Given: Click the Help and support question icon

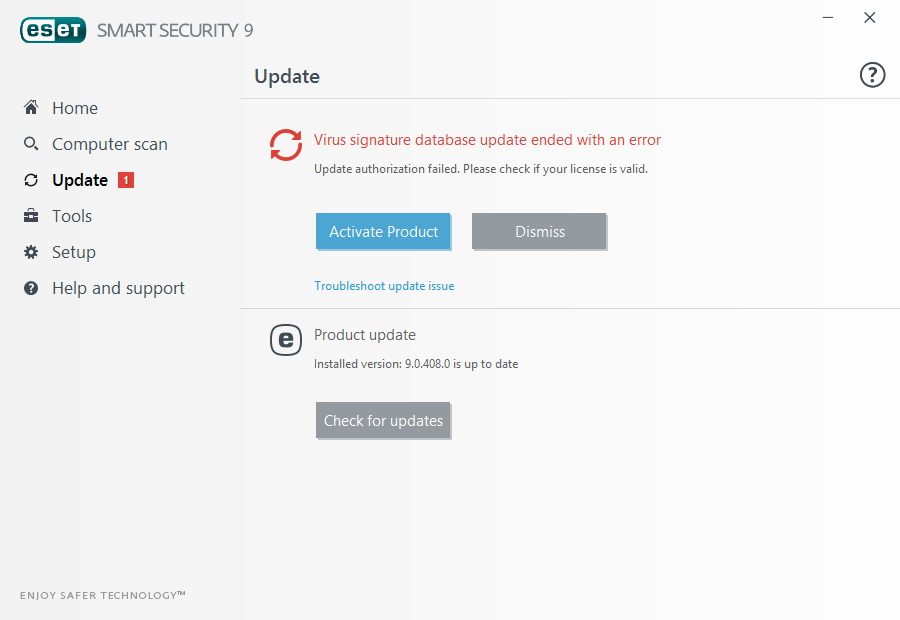Looking at the screenshot, I should (31, 288).
